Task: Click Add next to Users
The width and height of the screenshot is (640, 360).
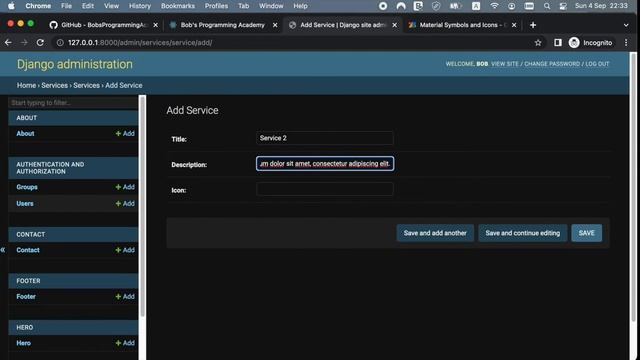Action: 125,203
